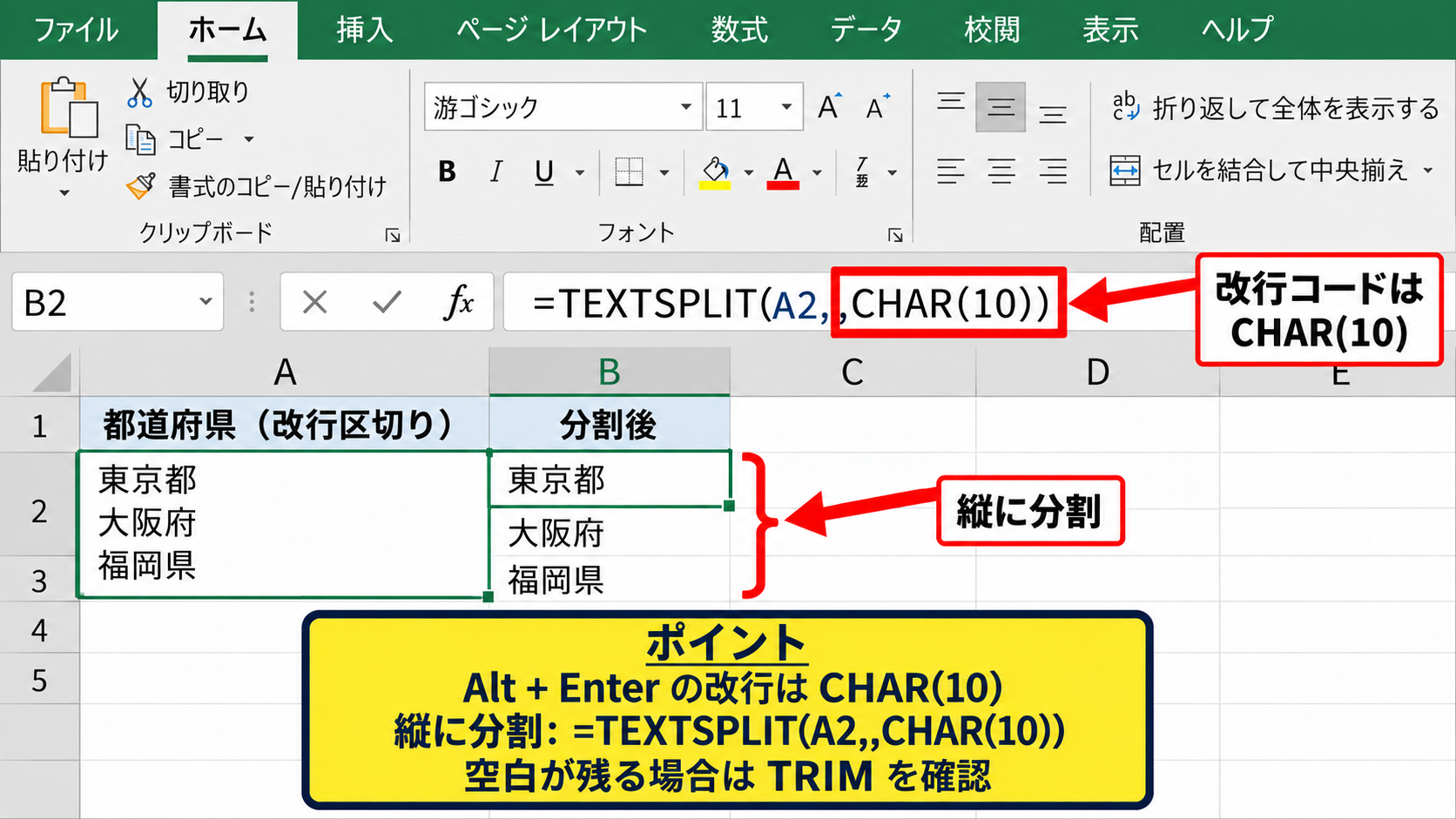Expand the merge cells options arrow

click(1428, 171)
